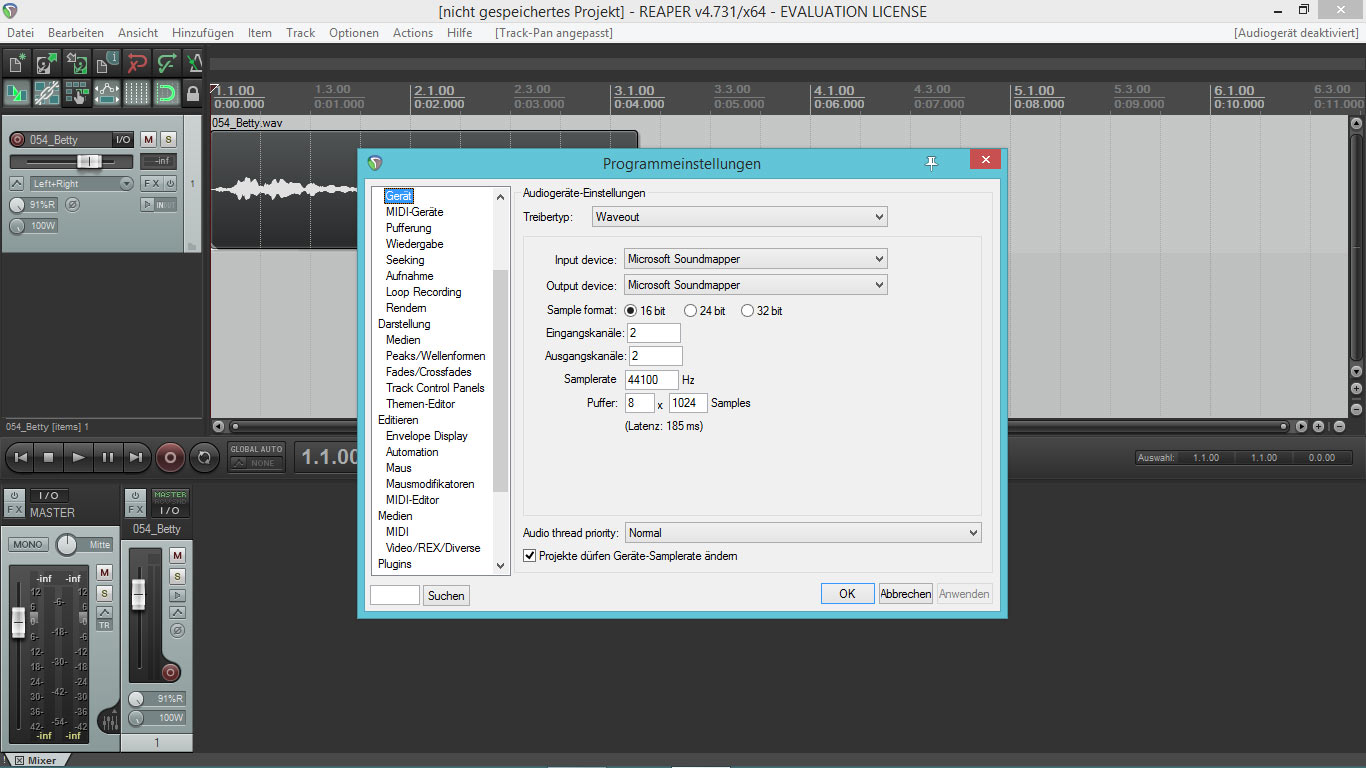Image resolution: width=1366 pixels, height=768 pixels.
Task: Click the Samplerate input field
Action: coord(651,380)
